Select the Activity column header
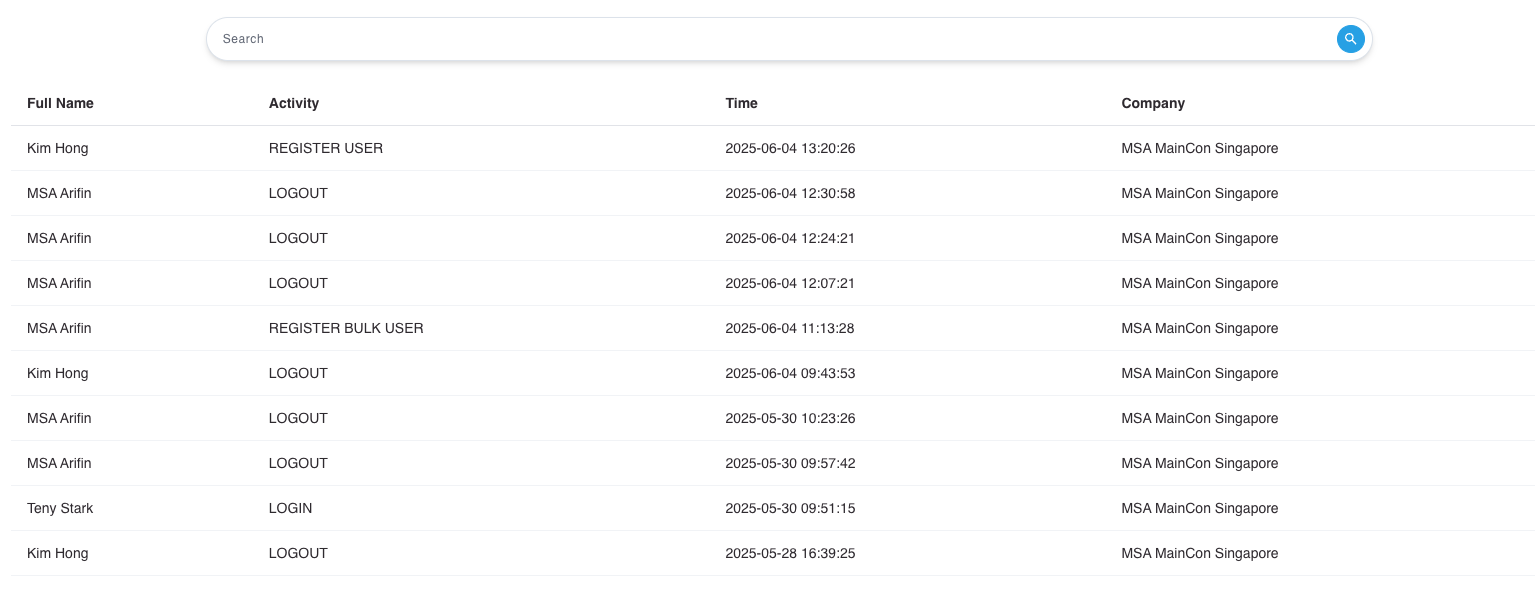Image resolution: width=1535 pixels, height=590 pixels. [x=294, y=103]
